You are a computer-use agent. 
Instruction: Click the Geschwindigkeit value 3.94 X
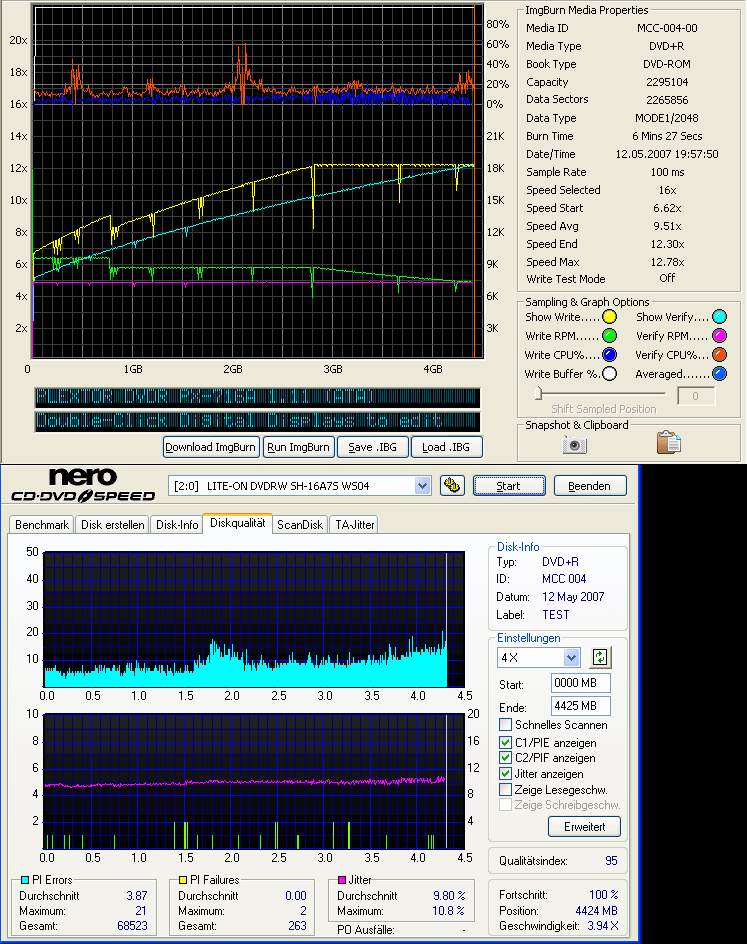point(603,926)
